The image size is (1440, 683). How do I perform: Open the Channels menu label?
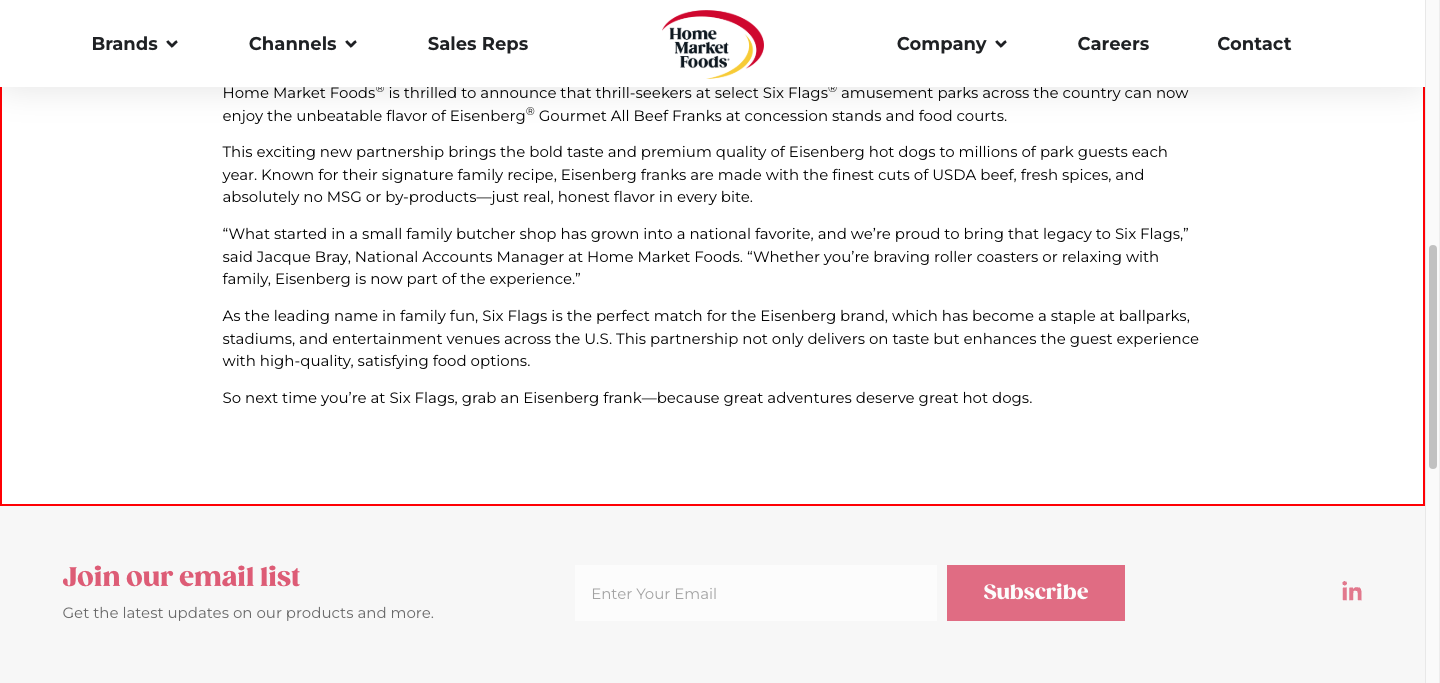[x=292, y=44]
